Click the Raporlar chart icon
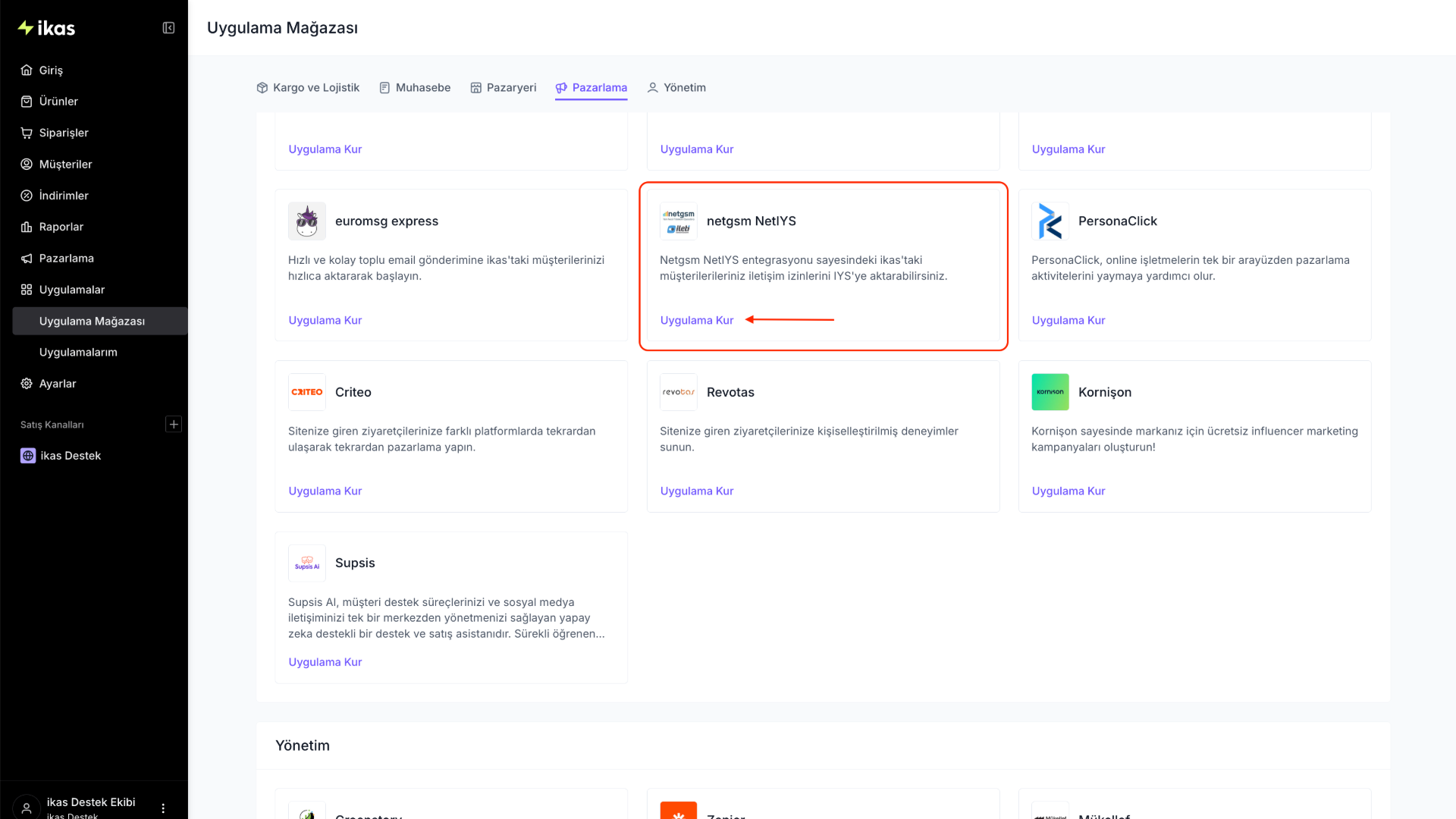The image size is (1456, 819). click(27, 227)
